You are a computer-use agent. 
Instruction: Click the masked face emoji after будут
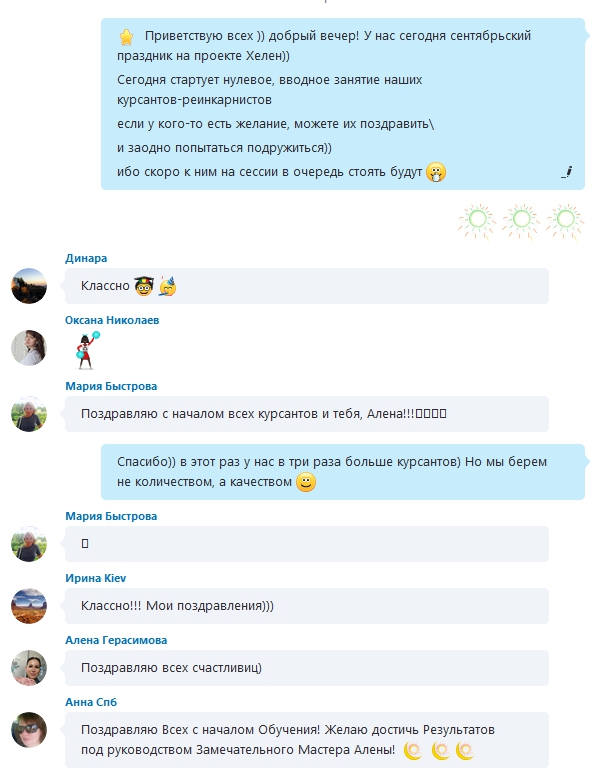tap(436, 172)
